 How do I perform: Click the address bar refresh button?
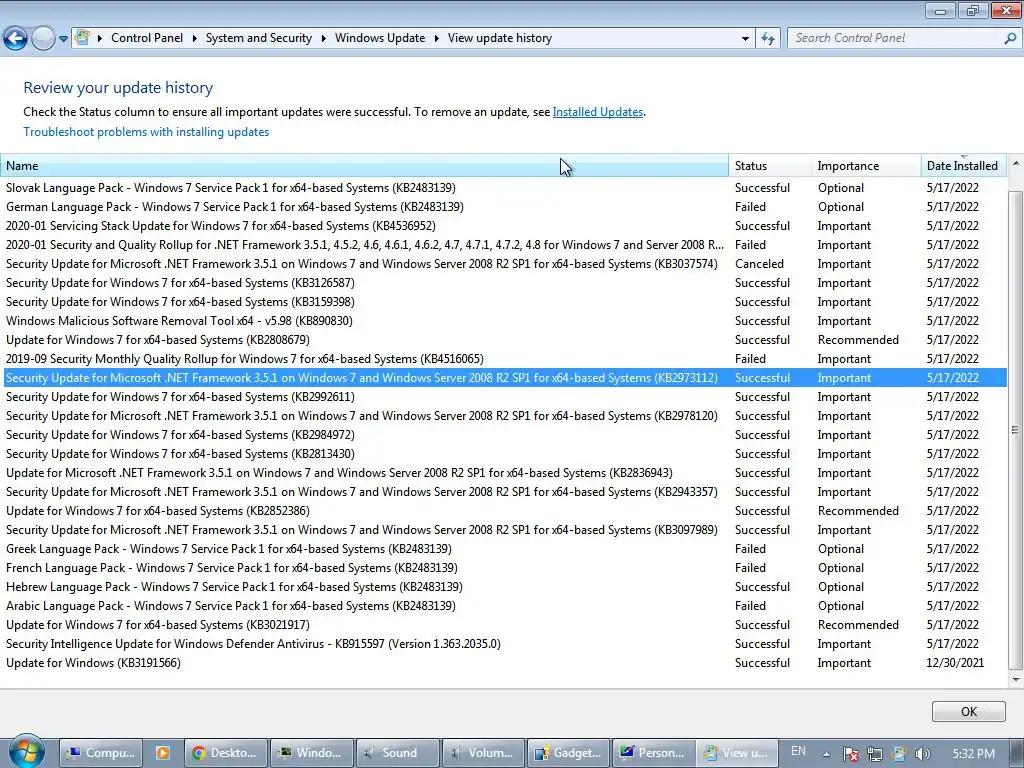(x=768, y=39)
